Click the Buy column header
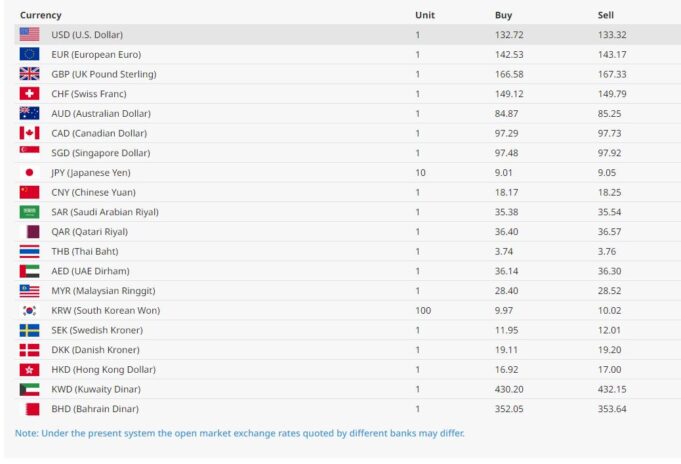The image size is (681, 464). (x=503, y=15)
